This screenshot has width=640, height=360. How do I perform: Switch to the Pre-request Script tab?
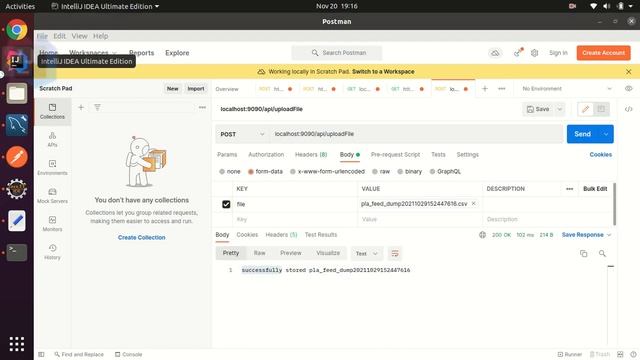(395, 154)
